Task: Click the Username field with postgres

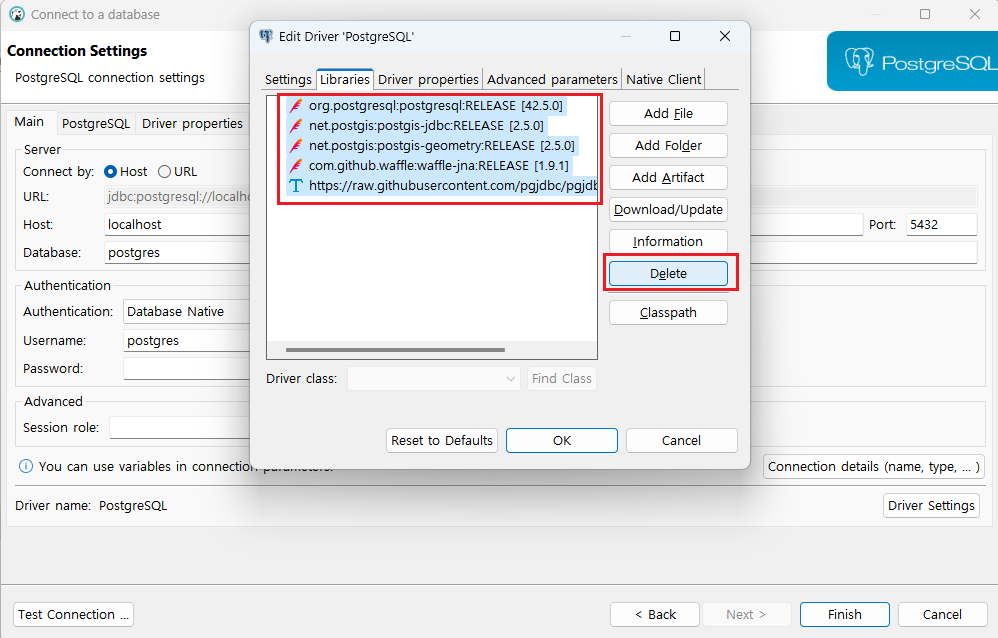Action: pyautogui.click(x=187, y=341)
